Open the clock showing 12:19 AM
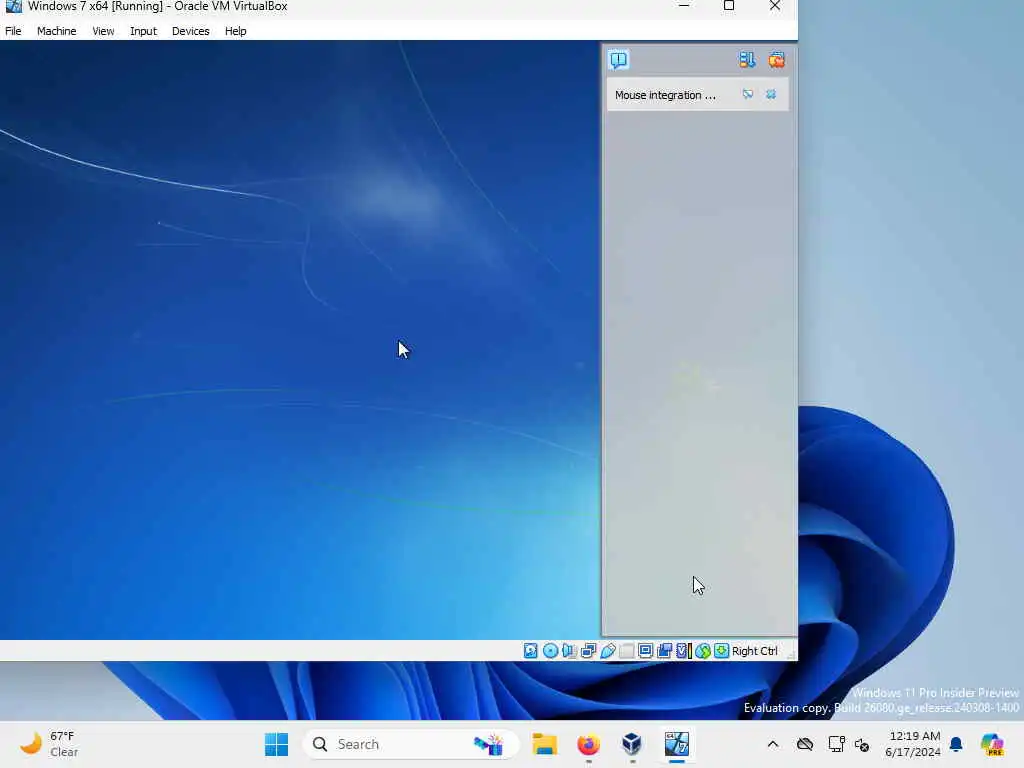This screenshot has height=768, width=1024. tap(912, 744)
